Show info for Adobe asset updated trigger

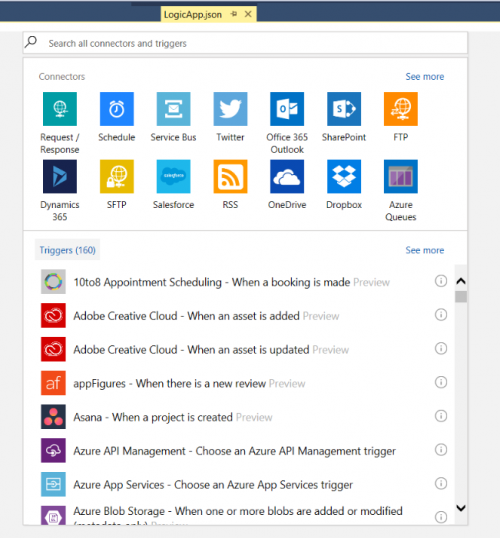(x=441, y=349)
